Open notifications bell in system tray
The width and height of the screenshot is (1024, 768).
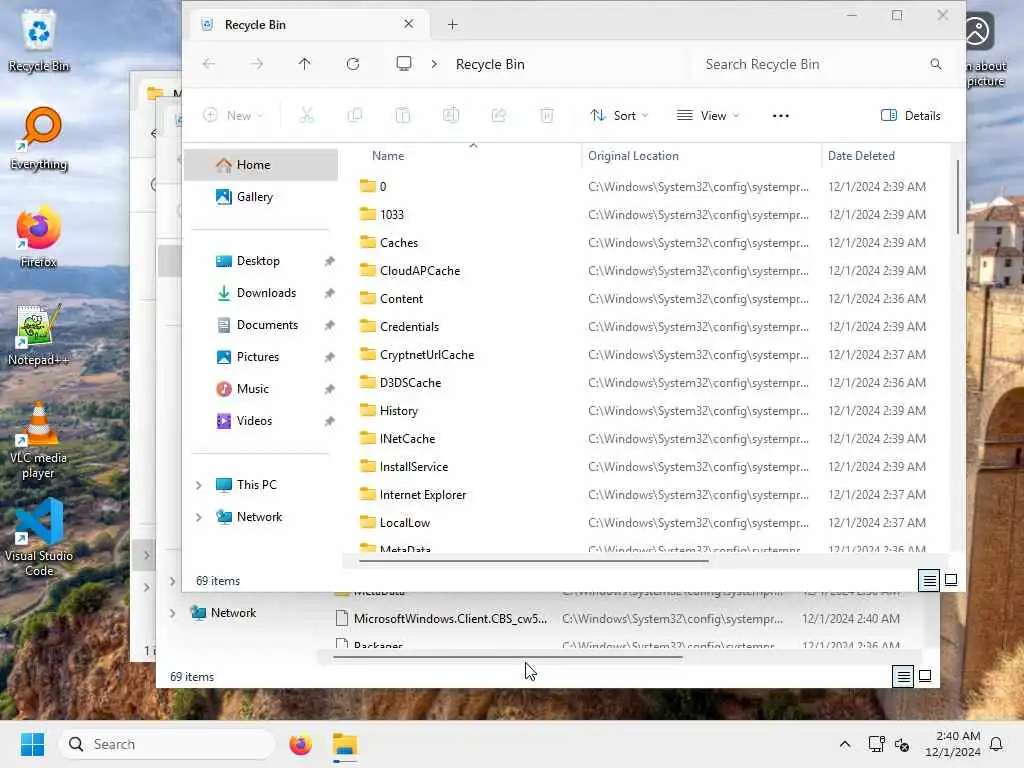(x=997, y=744)
